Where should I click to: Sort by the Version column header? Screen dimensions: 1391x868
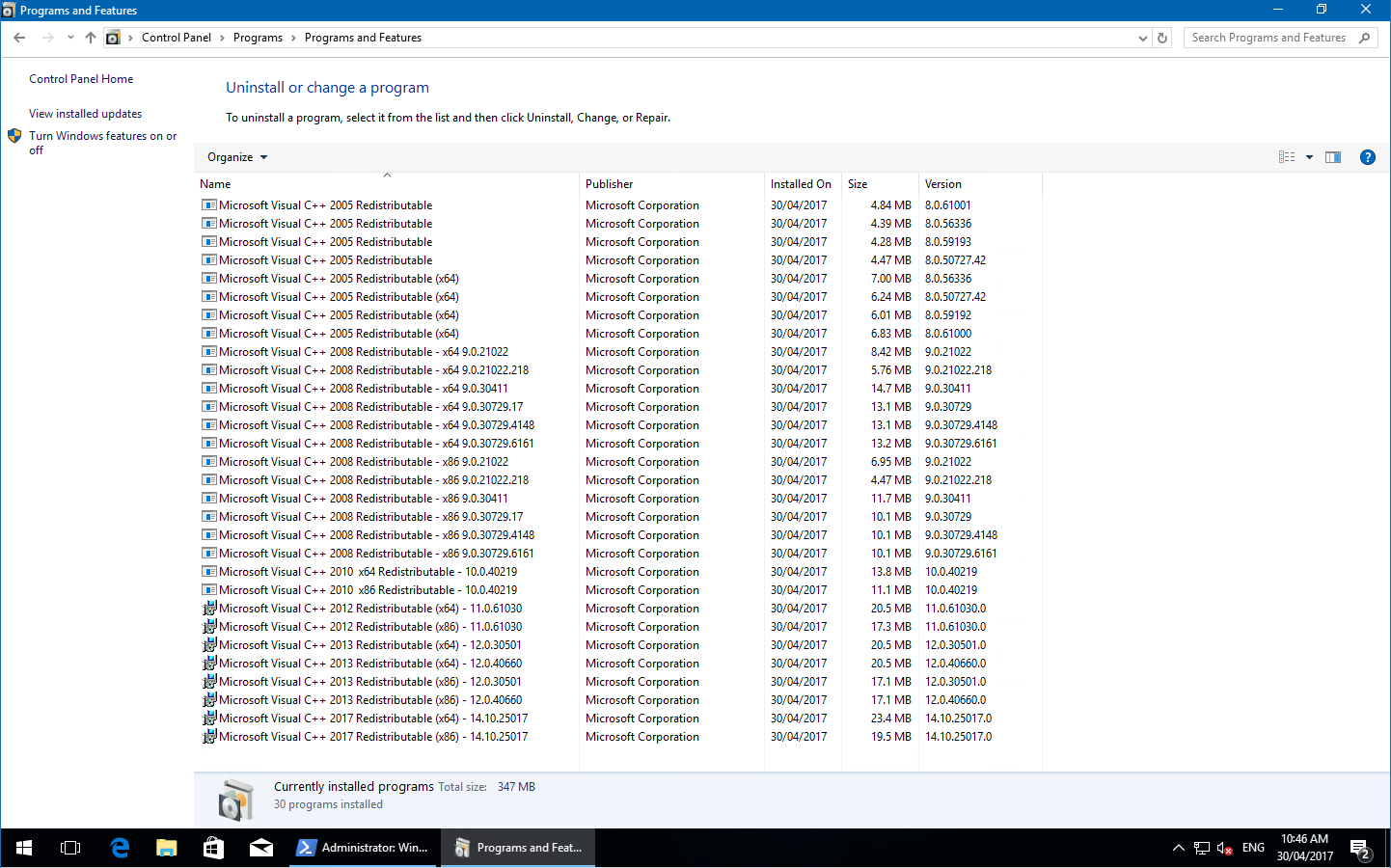coord(980,183)
